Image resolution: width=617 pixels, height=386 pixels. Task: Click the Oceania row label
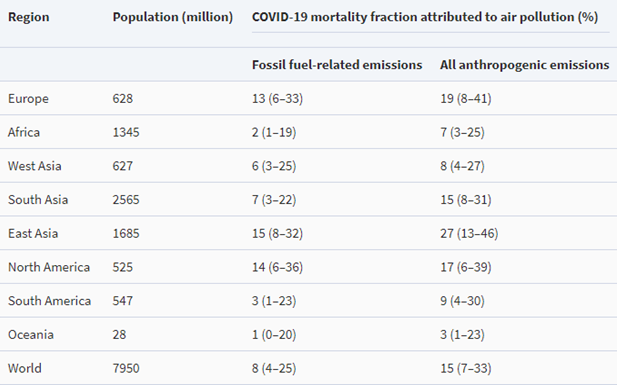[31, 335]
